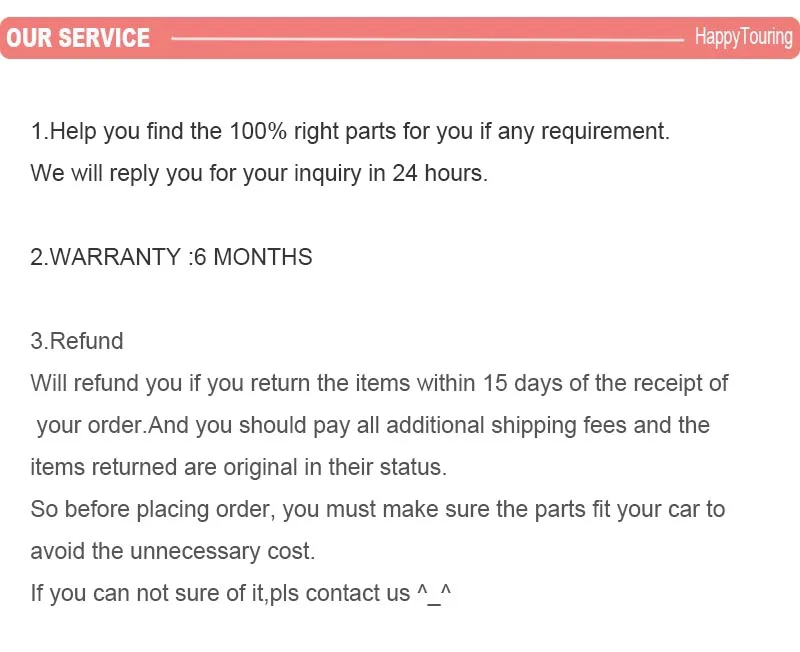Image resolution: width=800 pixels, height=652 pixels.
Task: Click the '2.WARRANTY :6 MONTHS' line
Action: coord(171,257)
